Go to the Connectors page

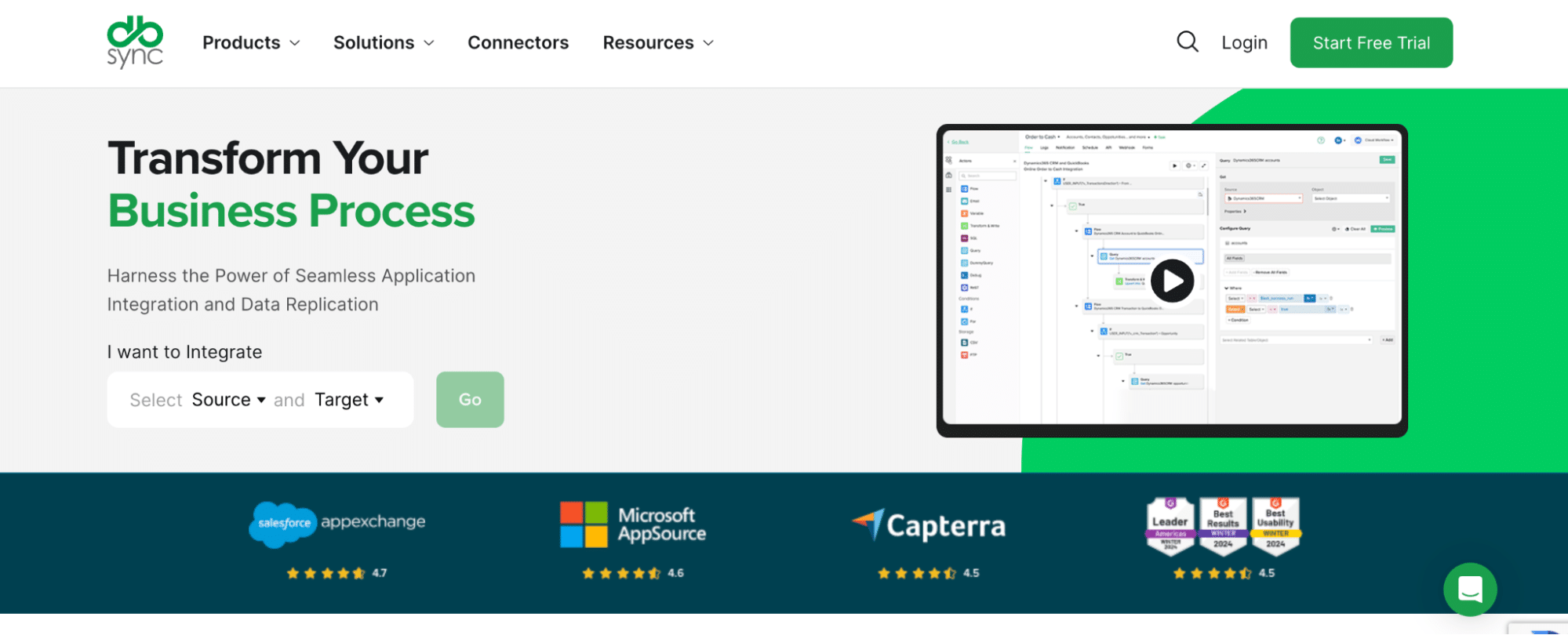(x=518, y=42)
